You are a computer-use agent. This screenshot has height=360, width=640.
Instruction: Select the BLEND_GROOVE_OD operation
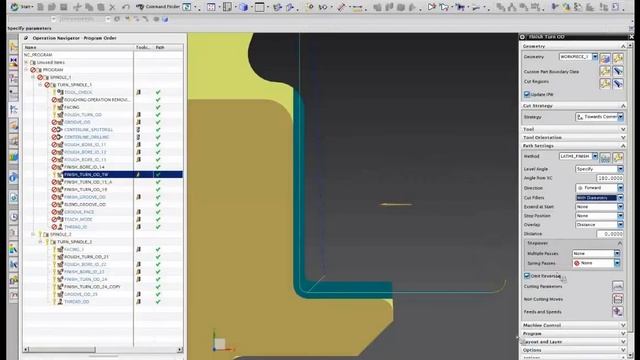point(85,204)
